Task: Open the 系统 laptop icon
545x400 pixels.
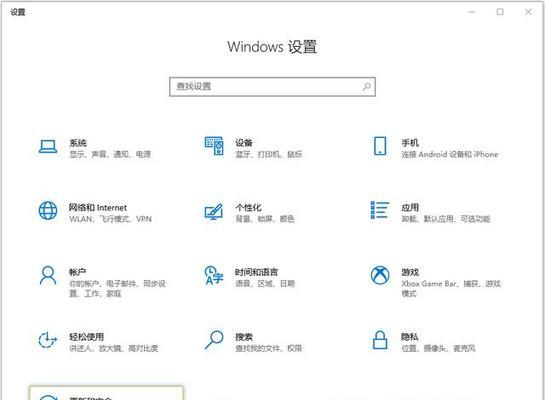Action: [48, 147]
